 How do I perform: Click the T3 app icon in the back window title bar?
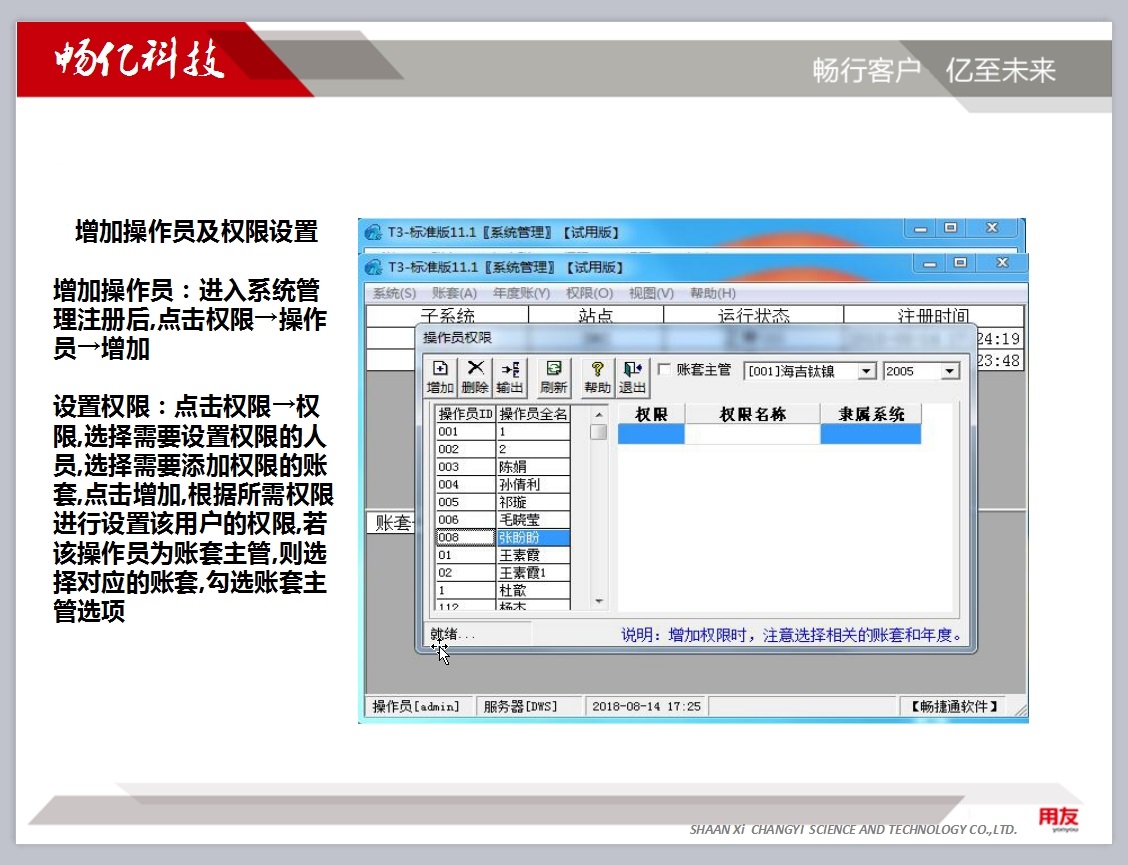[x=373, y=232]
